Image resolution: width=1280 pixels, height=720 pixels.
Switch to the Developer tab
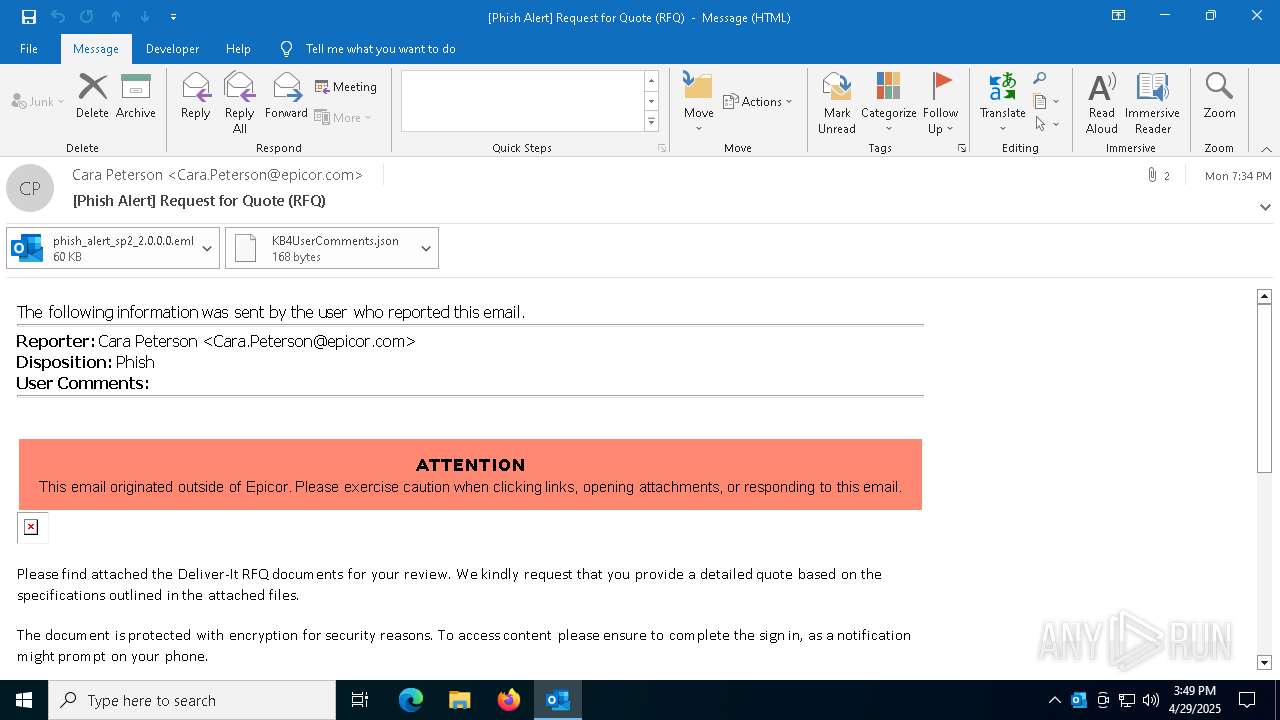coord(172,48)
